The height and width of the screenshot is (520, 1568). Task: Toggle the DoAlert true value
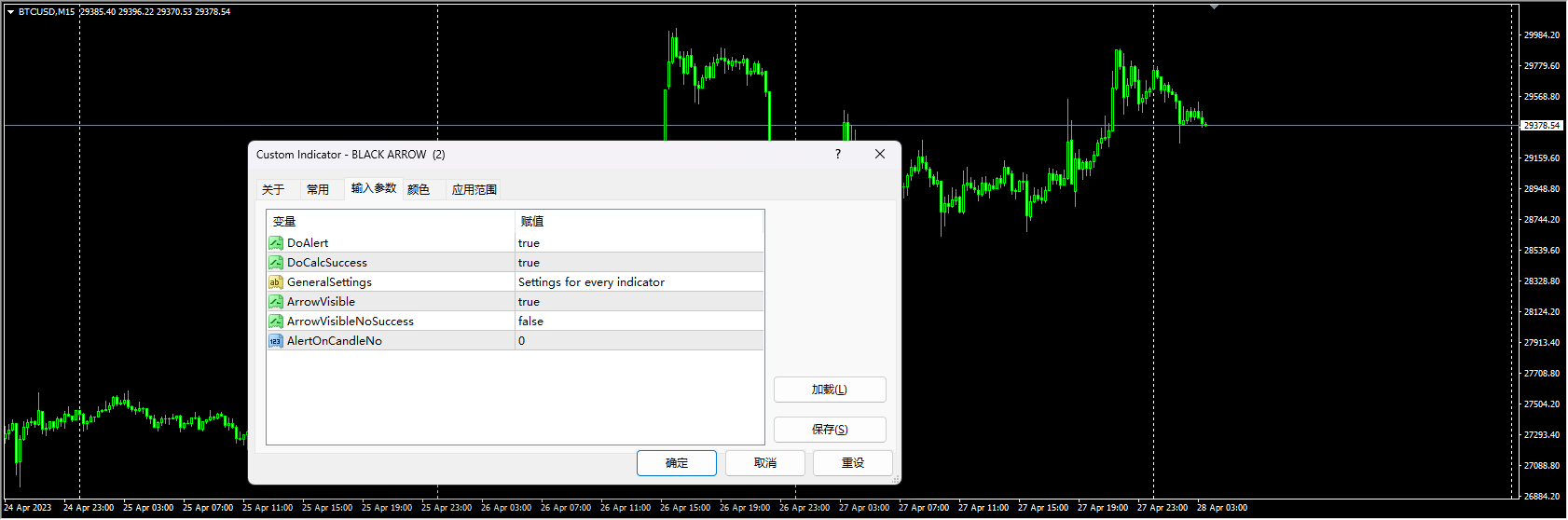point(639,243)
